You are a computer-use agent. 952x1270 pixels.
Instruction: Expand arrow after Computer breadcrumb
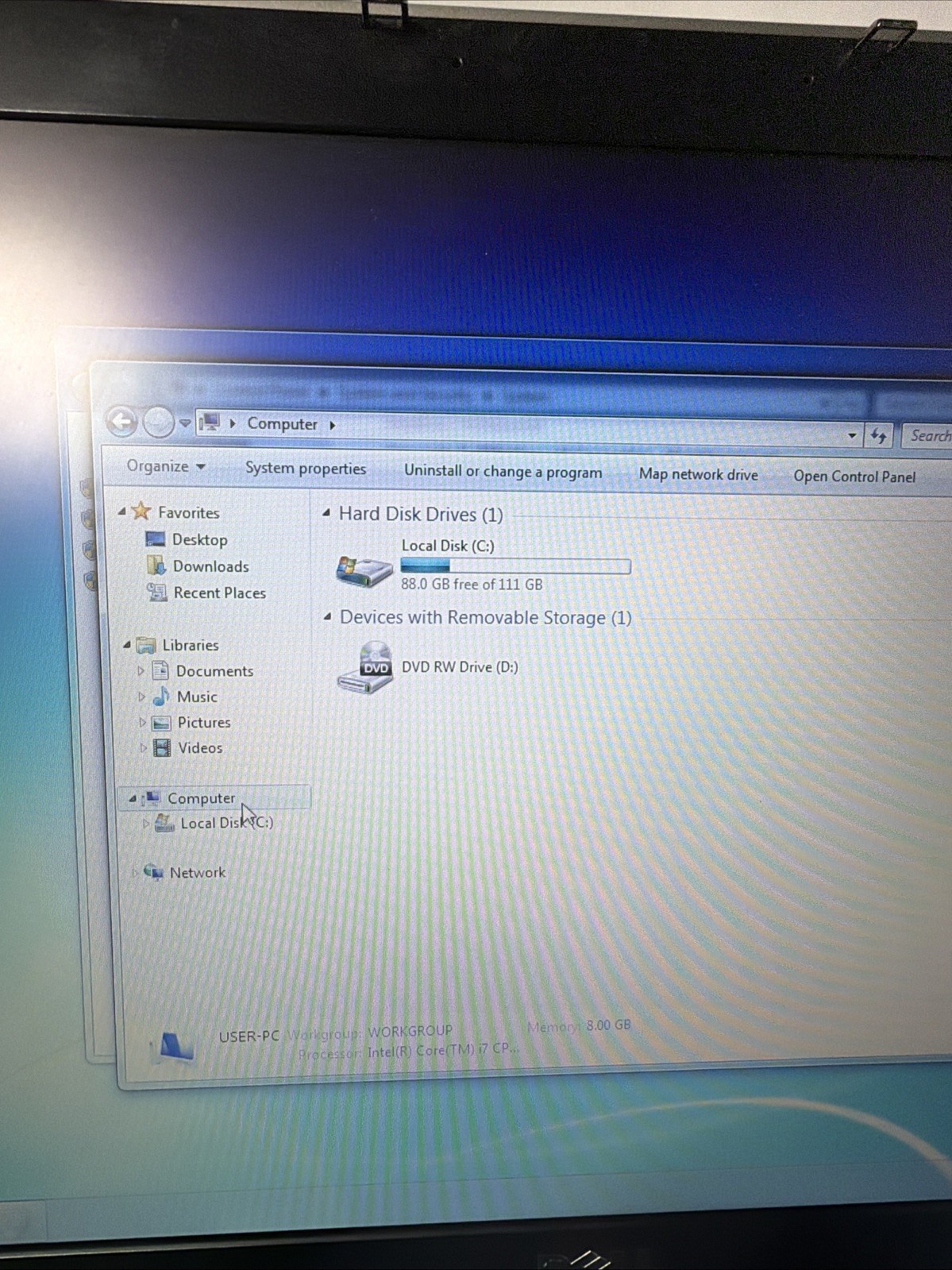332,425
